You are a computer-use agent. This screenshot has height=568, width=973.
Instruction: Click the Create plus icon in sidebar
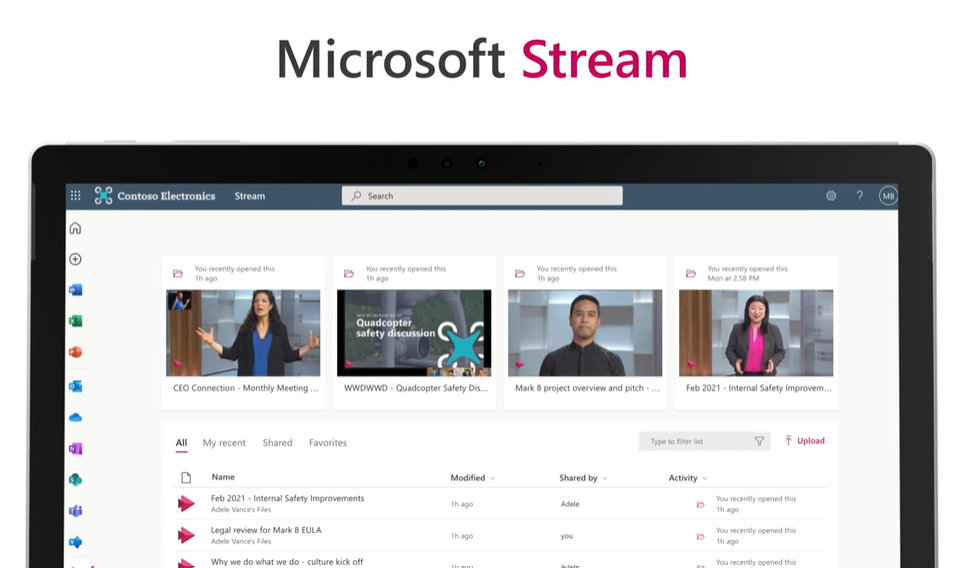pyautogui.click(x=76, y=259)
